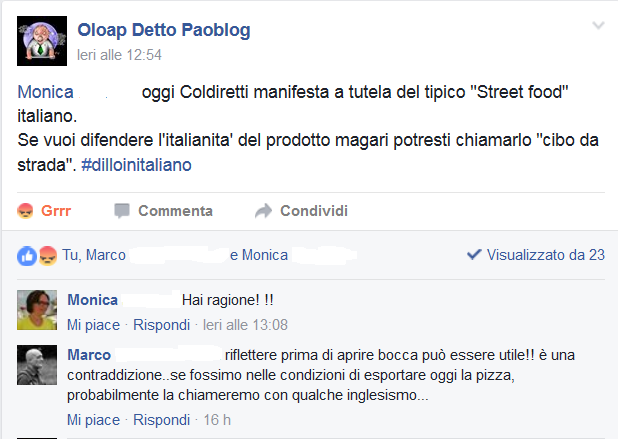This screenshot has height=439, width=618.
Task: Click the Commenta speech bubble icon
Action: click(122, 211)
